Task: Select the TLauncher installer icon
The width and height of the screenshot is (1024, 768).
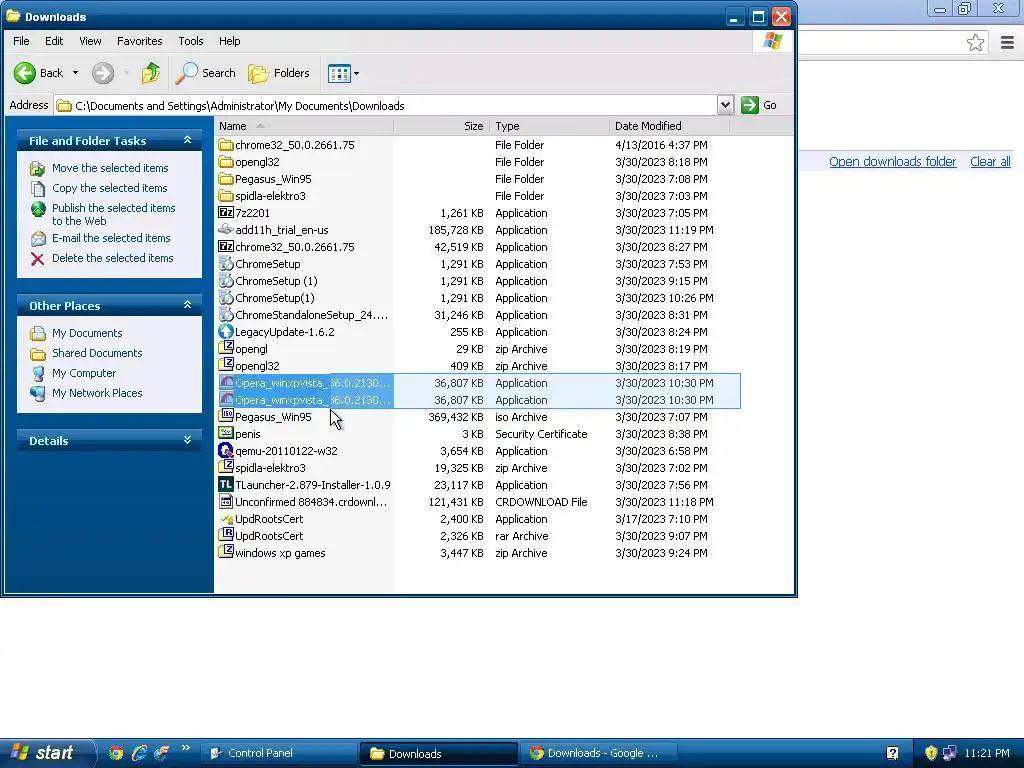Action: point(226,485)
